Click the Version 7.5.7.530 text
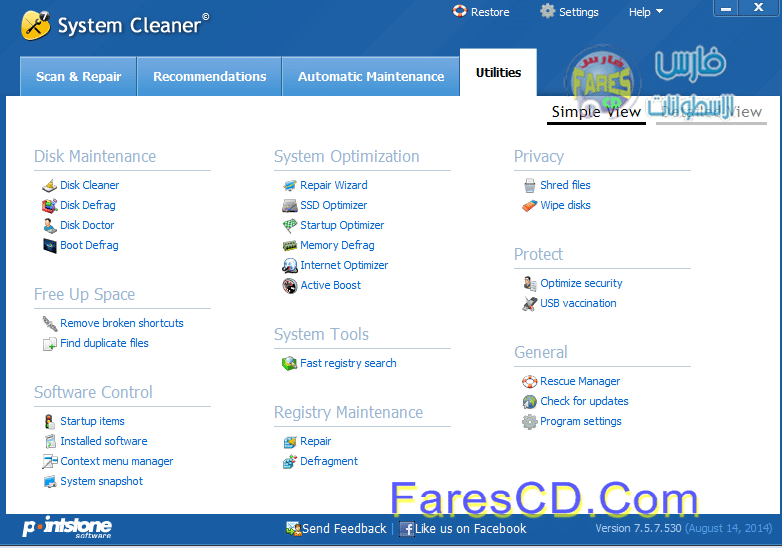The height and width of the screenshot is (548, 782). tap(638, 529)
